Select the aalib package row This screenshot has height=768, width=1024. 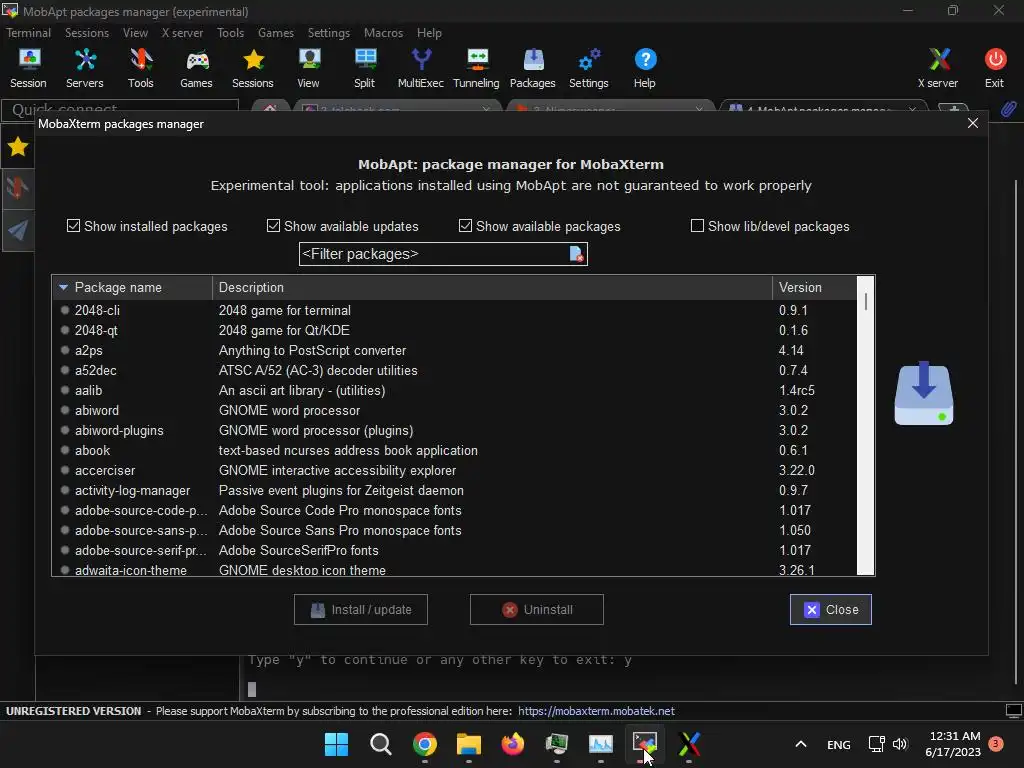click(454, 391)
